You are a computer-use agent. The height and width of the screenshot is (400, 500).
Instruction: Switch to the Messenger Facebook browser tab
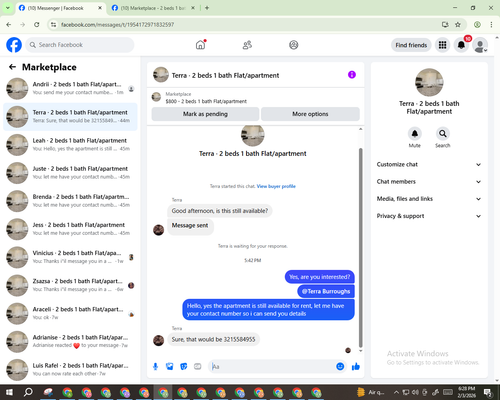pyautogui.click(x=60, y=8)
